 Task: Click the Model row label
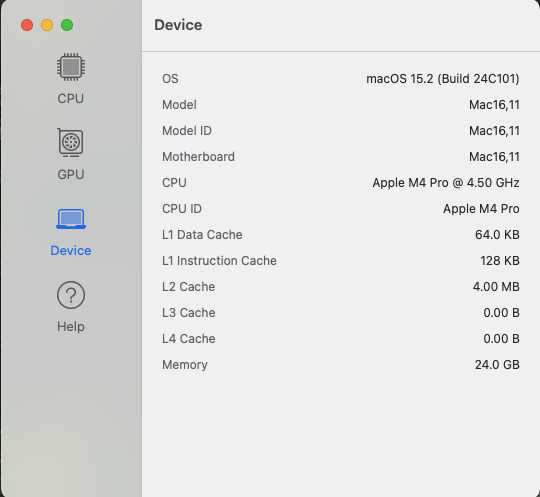pos(179,105)
